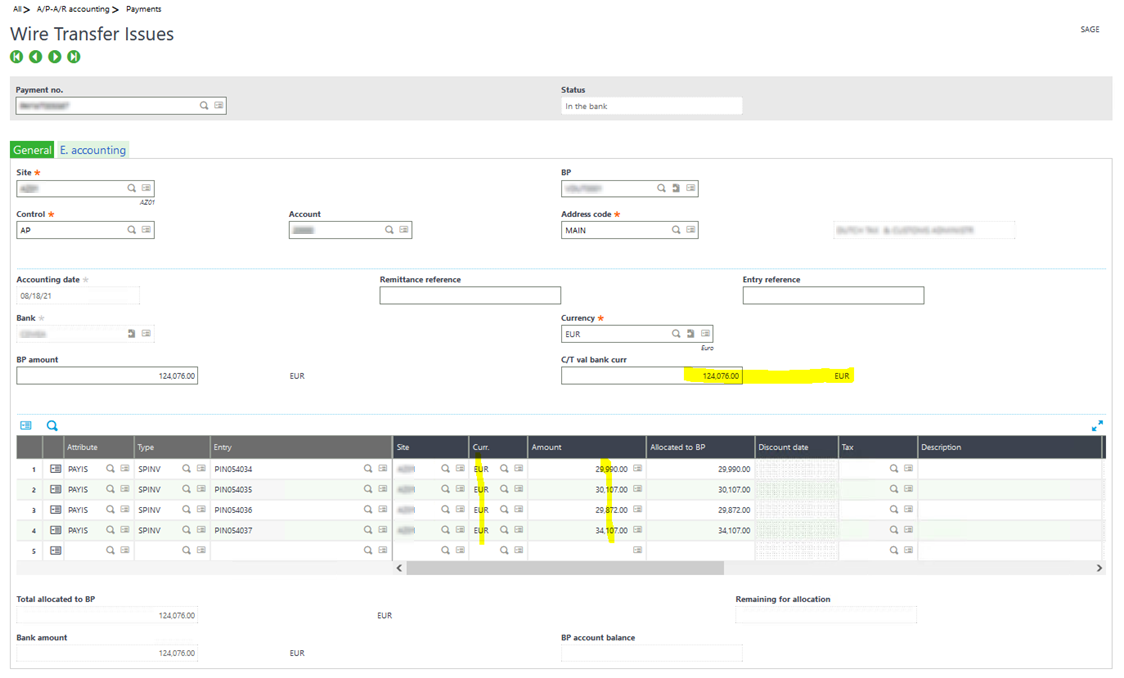
Task: Open the Account field lookup magnifier
Action: tap(391, 229)
